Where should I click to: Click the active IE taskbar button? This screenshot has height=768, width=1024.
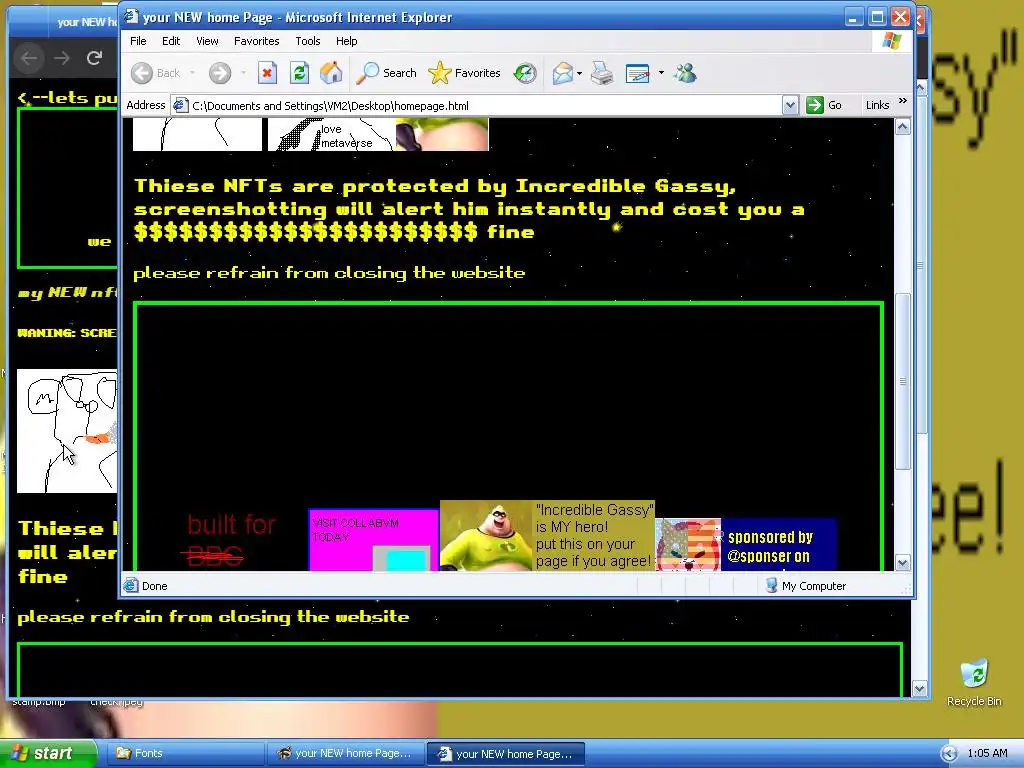pyautogui.click(x=505, y=754)
